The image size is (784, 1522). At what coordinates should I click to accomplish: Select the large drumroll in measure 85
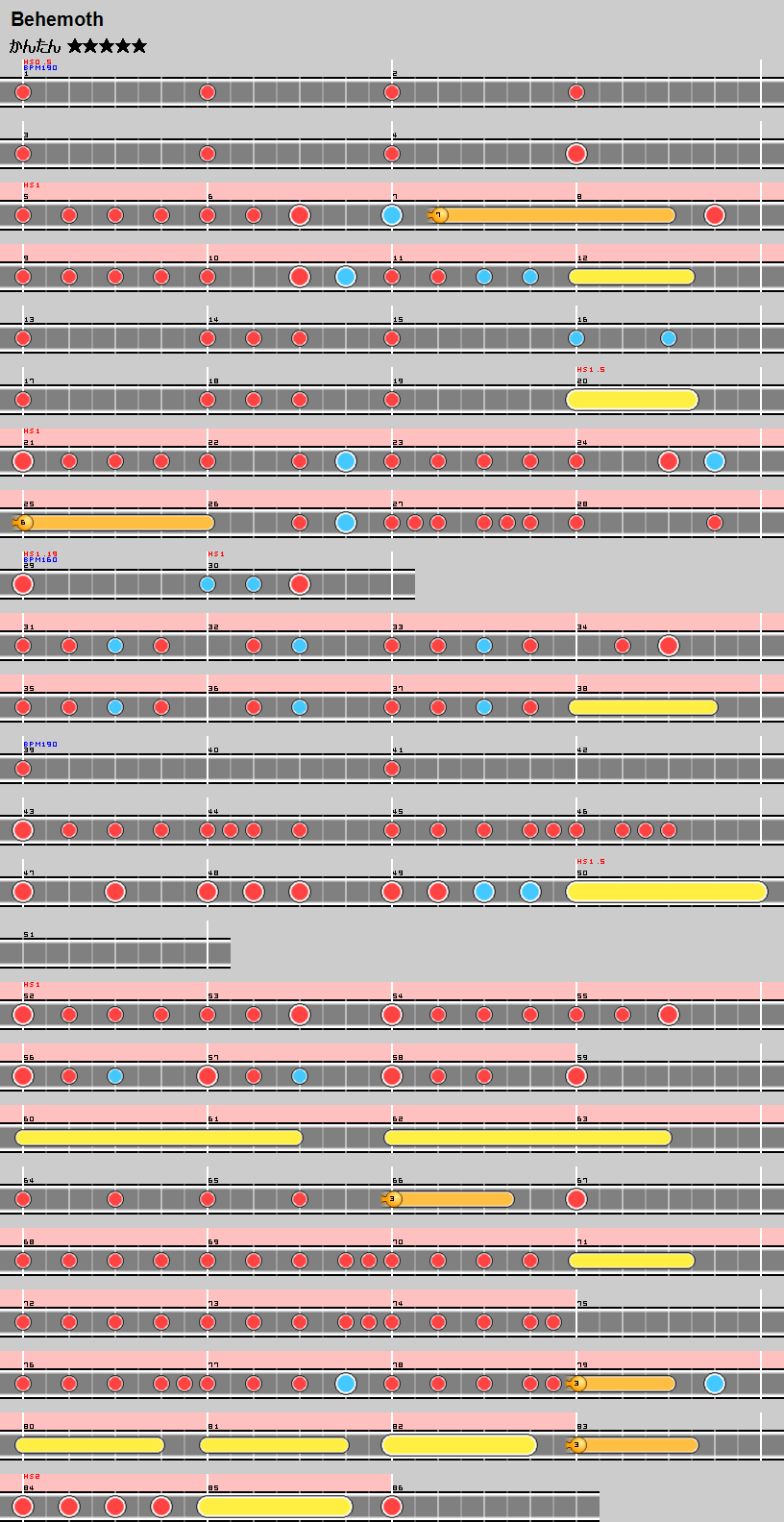pos(275,1507)
